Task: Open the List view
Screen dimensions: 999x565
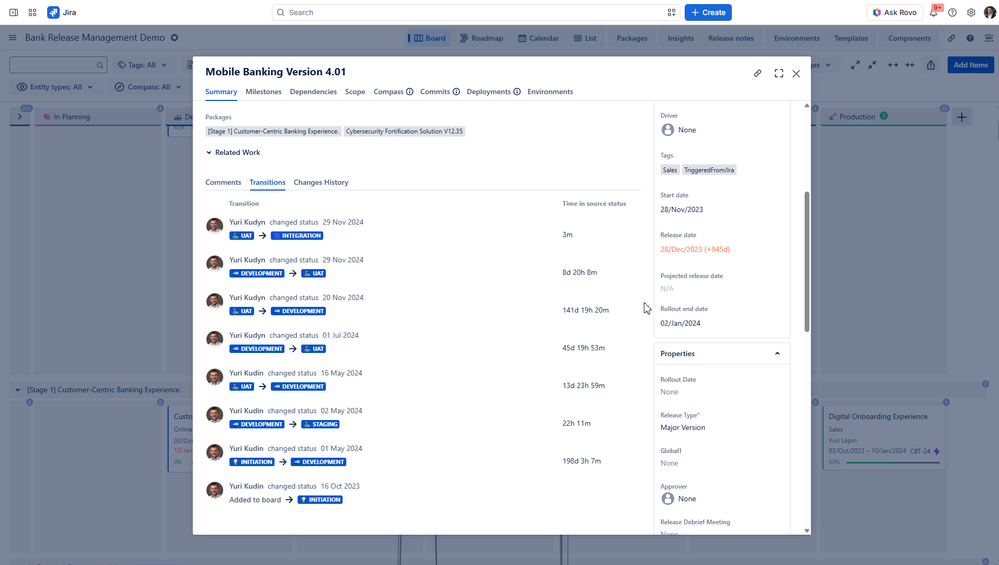Action: (586, 38)
